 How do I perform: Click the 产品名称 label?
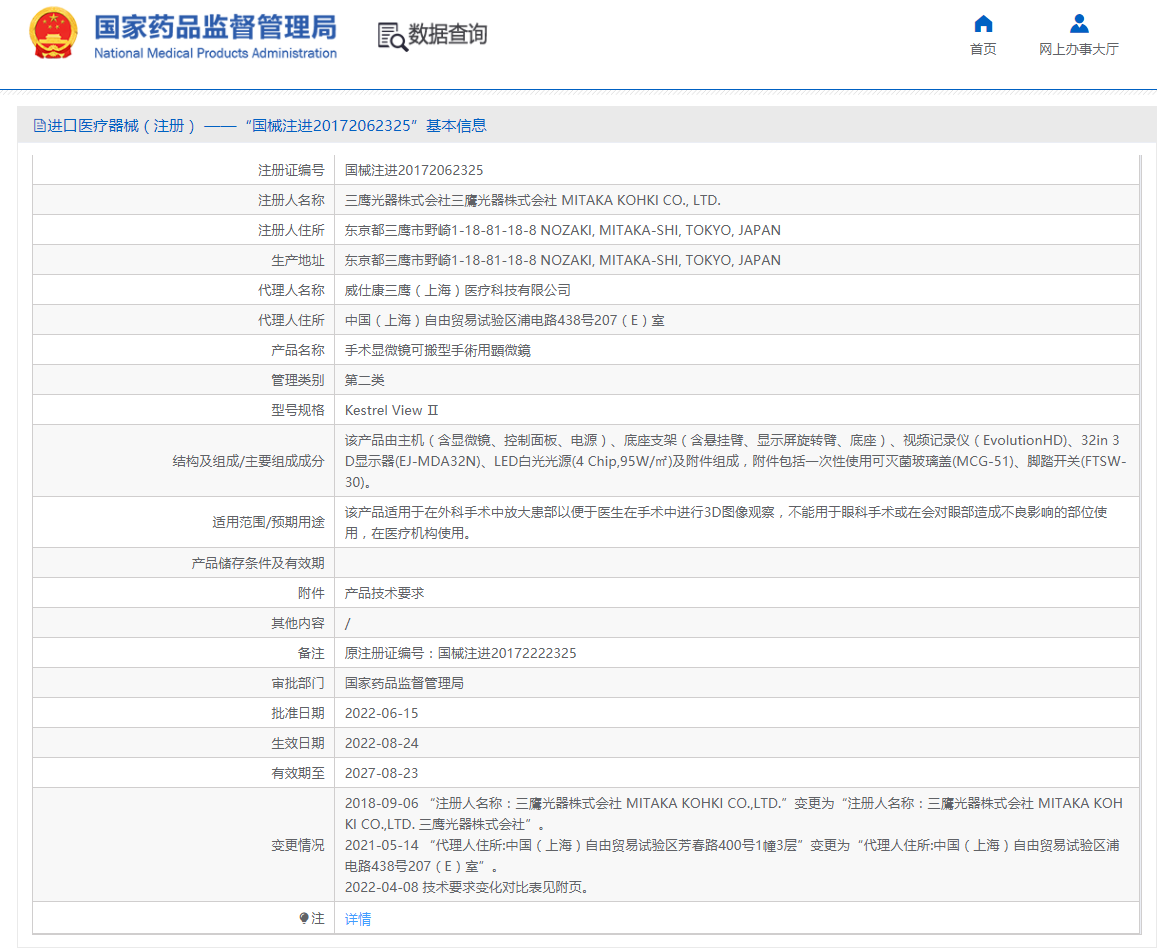pyautogui.click(x=297, y=351)
